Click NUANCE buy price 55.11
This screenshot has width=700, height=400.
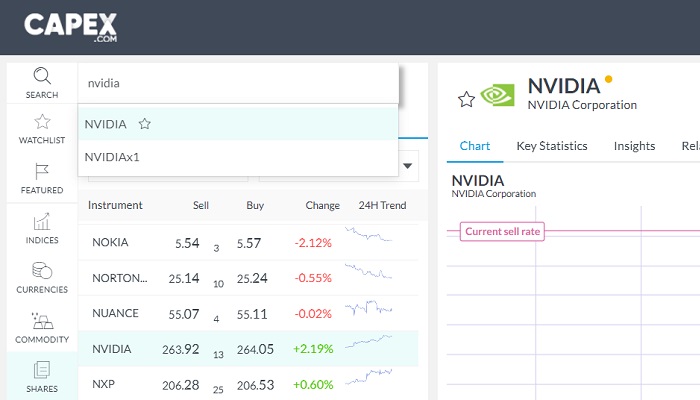click(x=252, y=314)
